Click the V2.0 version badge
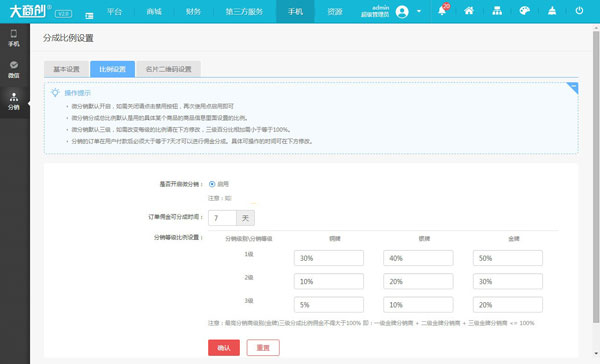Screen dimensions: 600x364 tap(63, 14)
